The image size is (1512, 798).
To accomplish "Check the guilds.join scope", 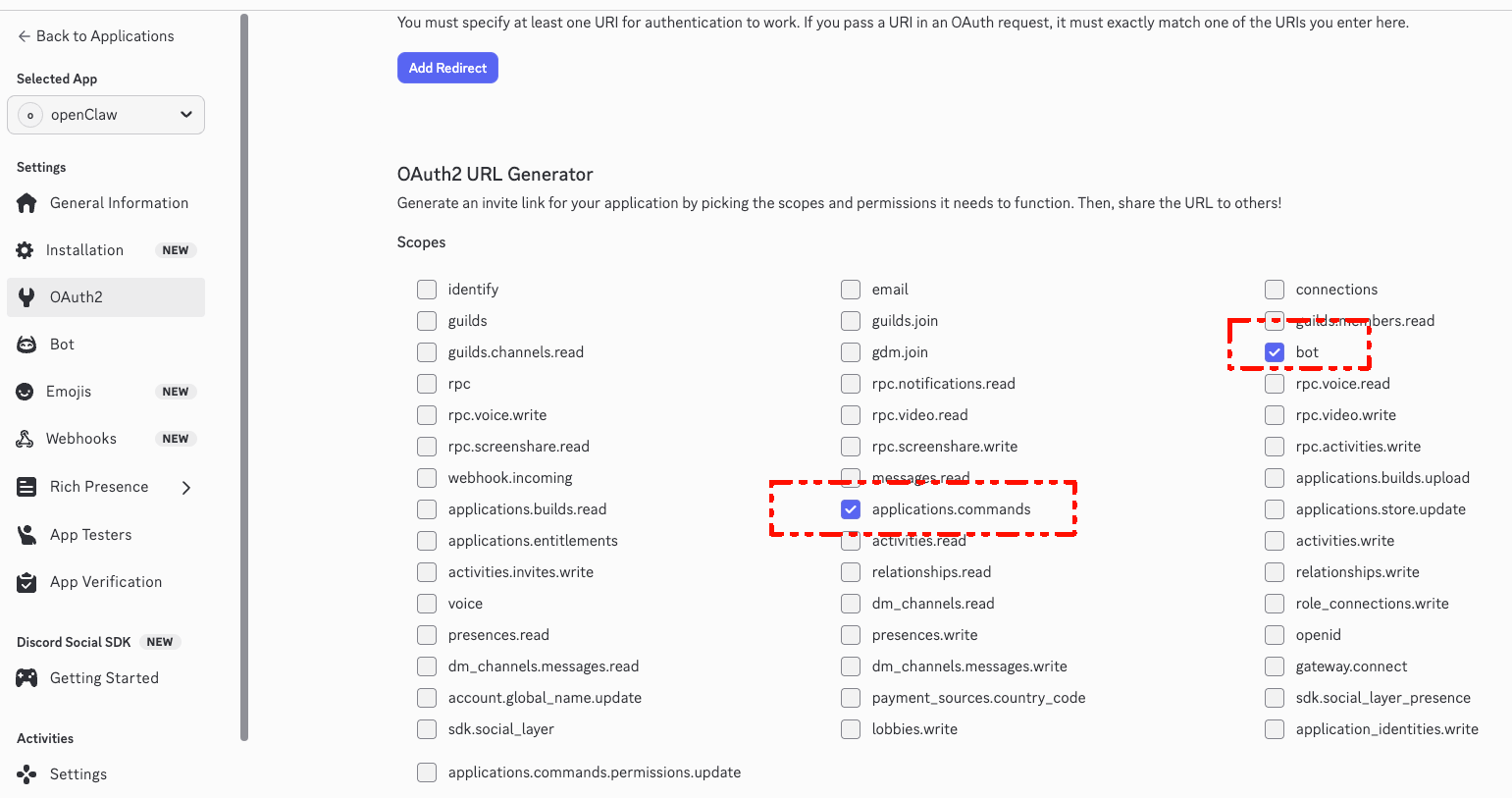I will (x=851, y=320).
